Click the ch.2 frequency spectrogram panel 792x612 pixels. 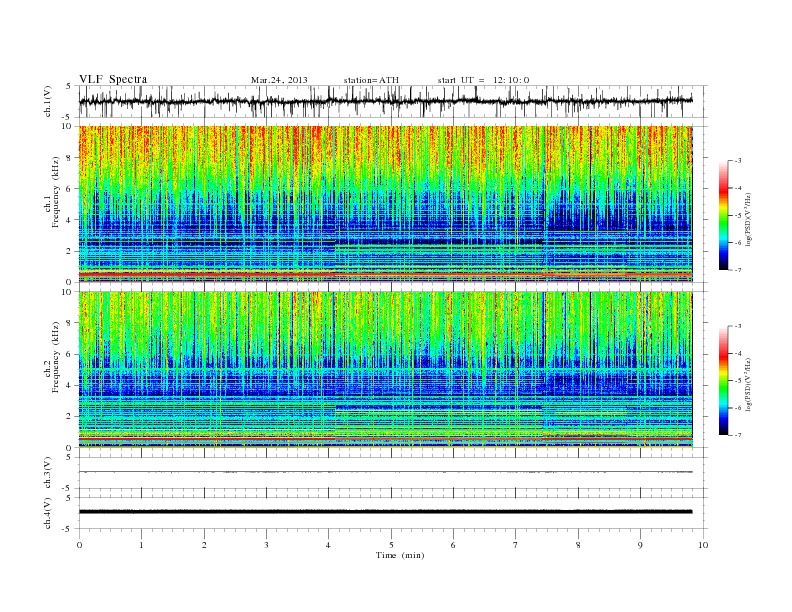click(x=385, y=370)
